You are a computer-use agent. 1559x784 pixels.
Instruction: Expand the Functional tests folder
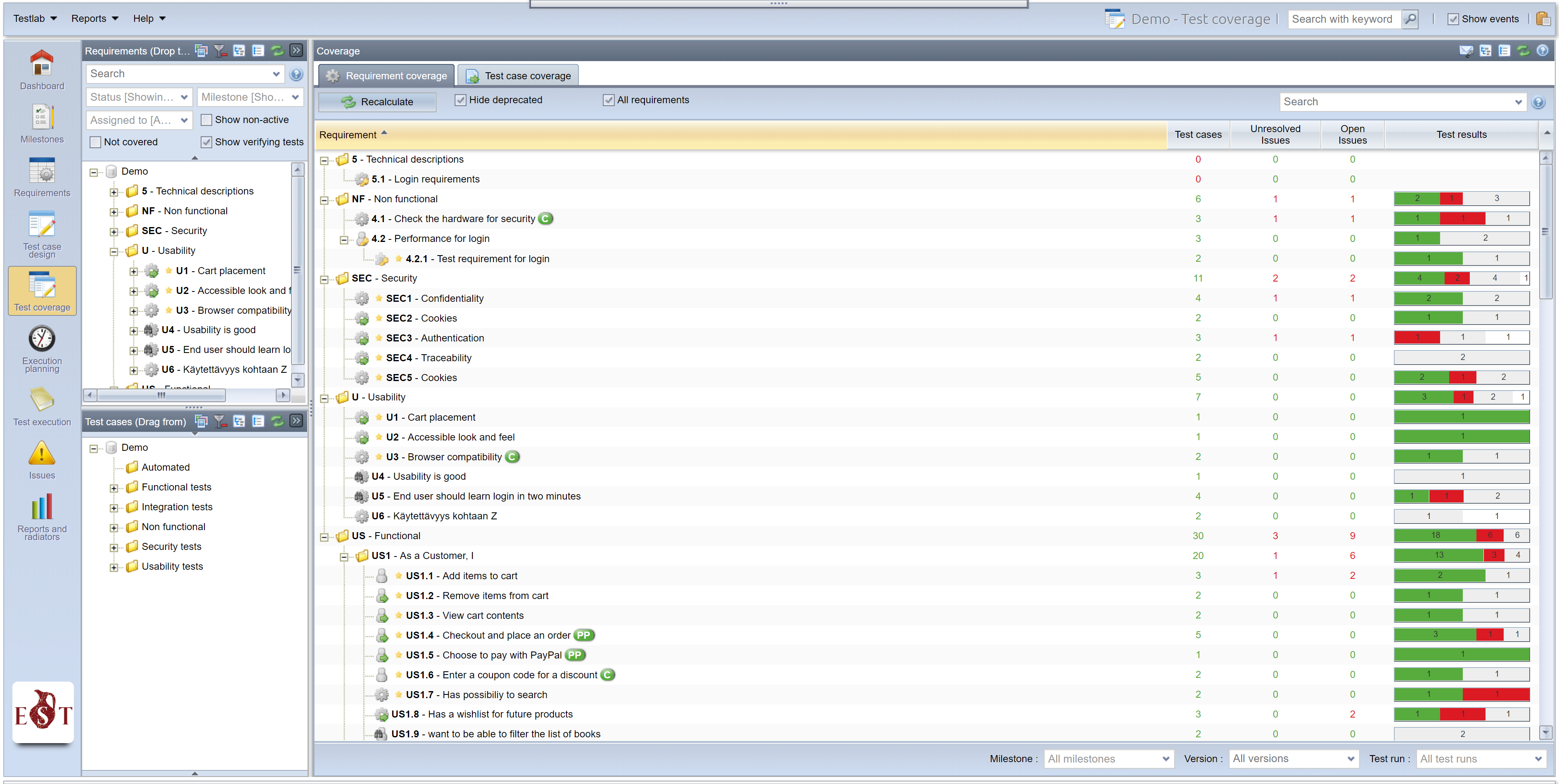[113, 488]
